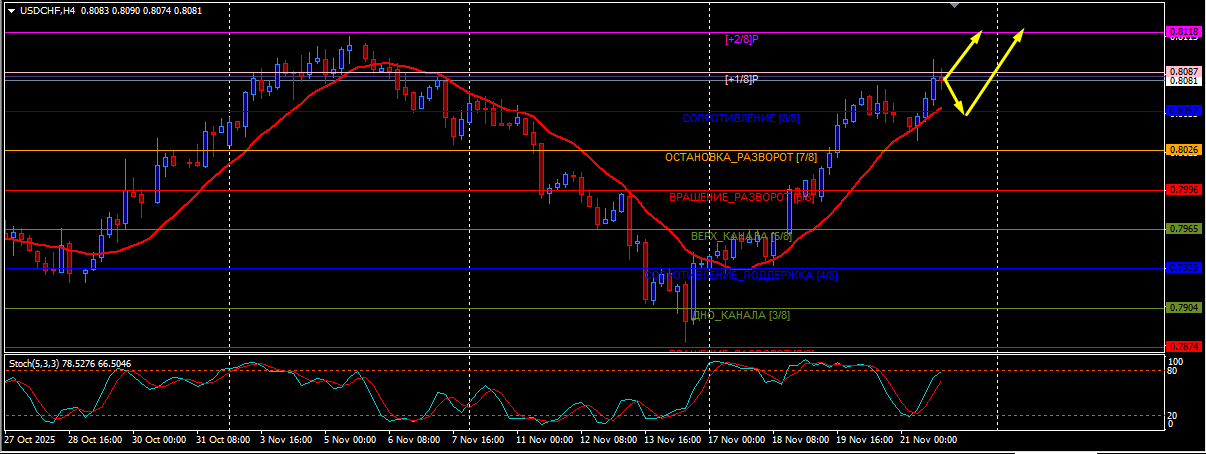Viewport: 1206px width, 454px height.
Task: Click the orange 0.8026 price label
Action: [x=1184, y=150]
